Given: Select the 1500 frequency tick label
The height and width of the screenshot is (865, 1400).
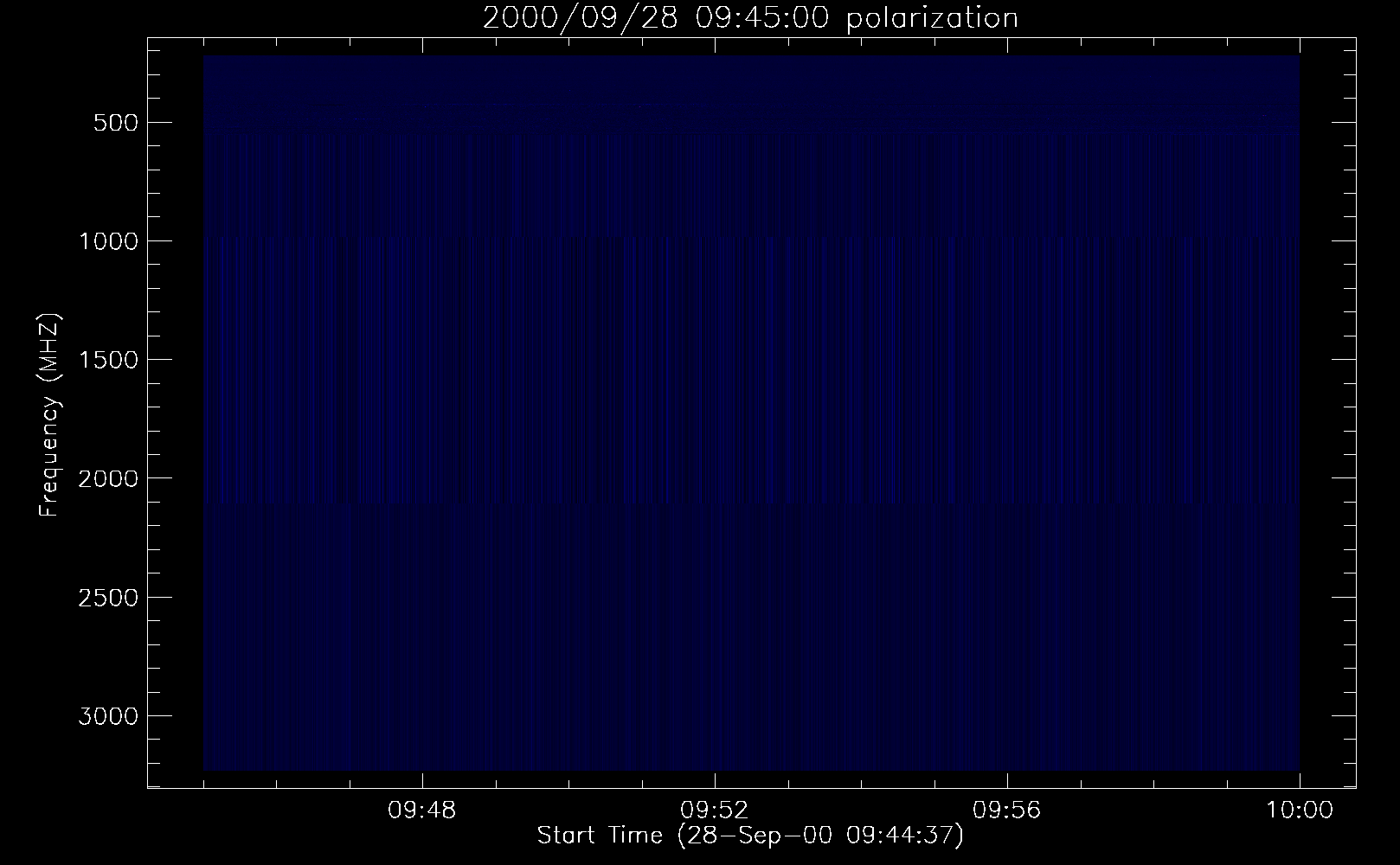Looking at the screenshot, I should coord(108,360).
